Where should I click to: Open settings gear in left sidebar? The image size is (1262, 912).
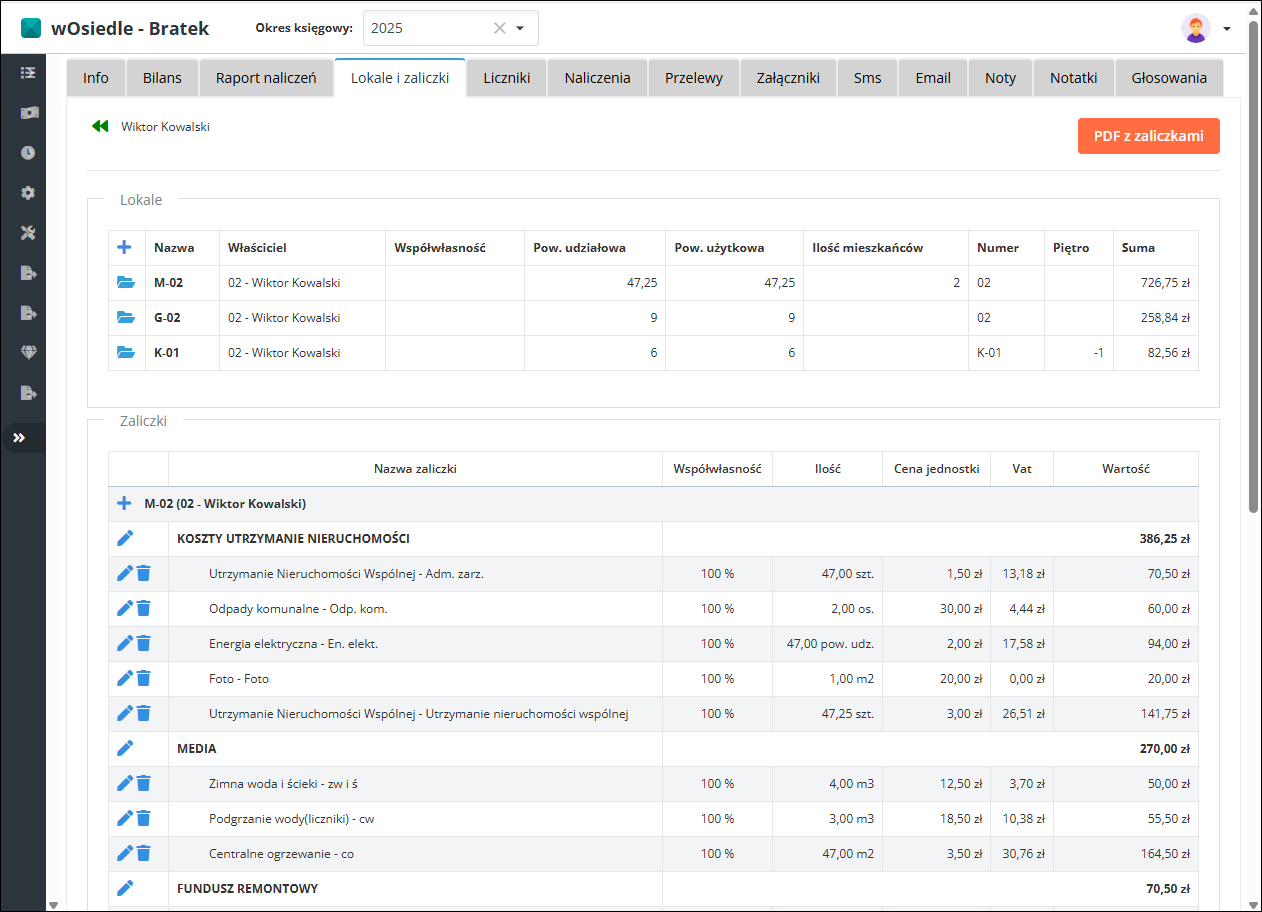point(28,193)
